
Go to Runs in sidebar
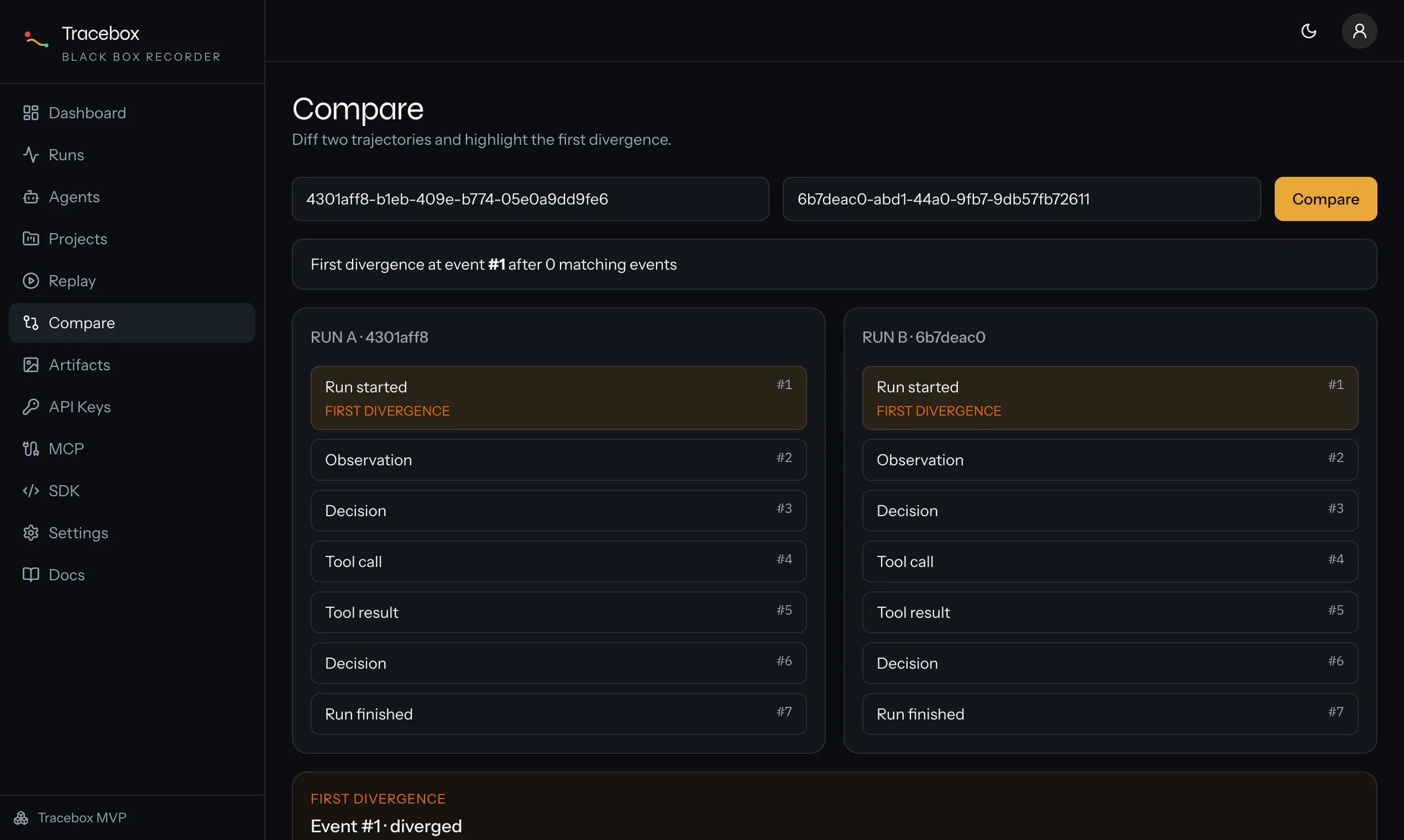[x=132, y=155]
